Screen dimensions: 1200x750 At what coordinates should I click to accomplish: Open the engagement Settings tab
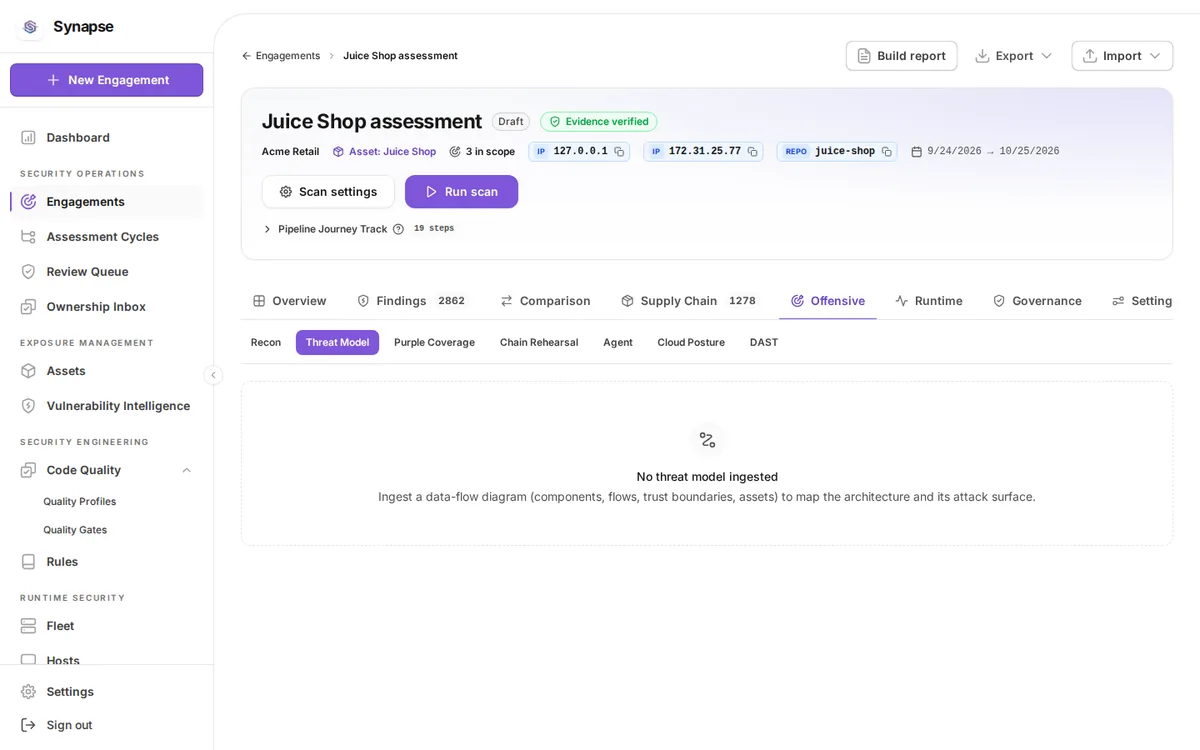pos(1142,301)
